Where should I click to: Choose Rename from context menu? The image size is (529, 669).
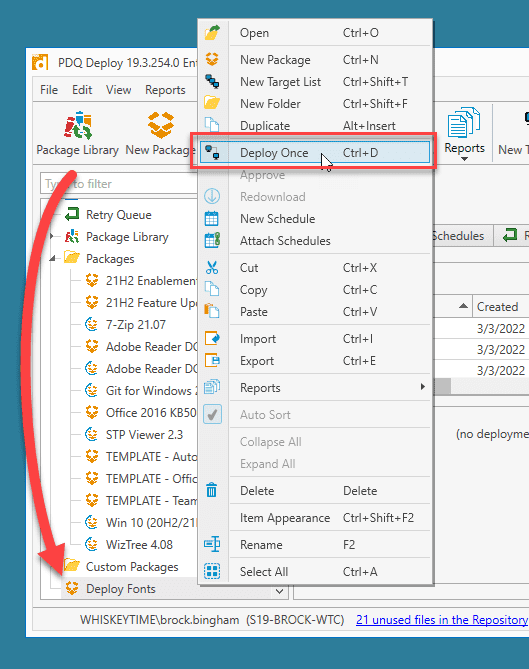[x=314, y=545]
